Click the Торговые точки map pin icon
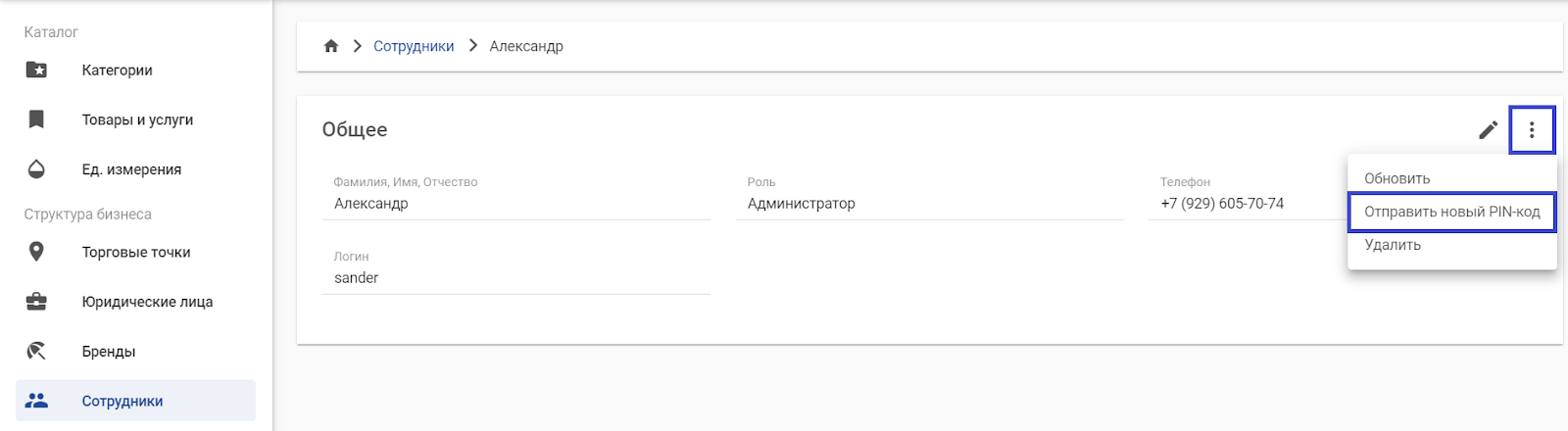 pyautogui.click(x=36, y=252)
